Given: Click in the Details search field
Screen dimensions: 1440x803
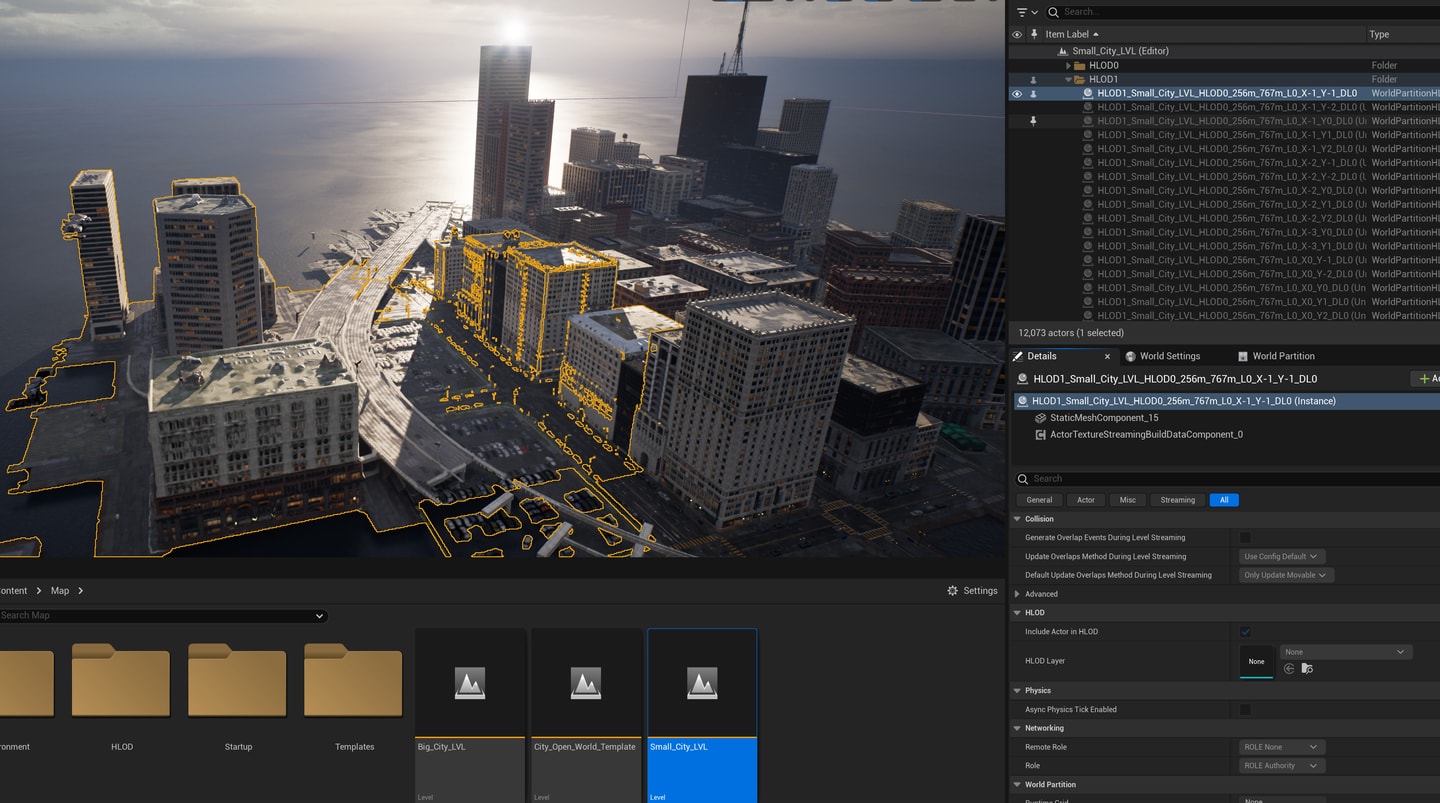Looking at the screenshot, I should click(1228, 479).
